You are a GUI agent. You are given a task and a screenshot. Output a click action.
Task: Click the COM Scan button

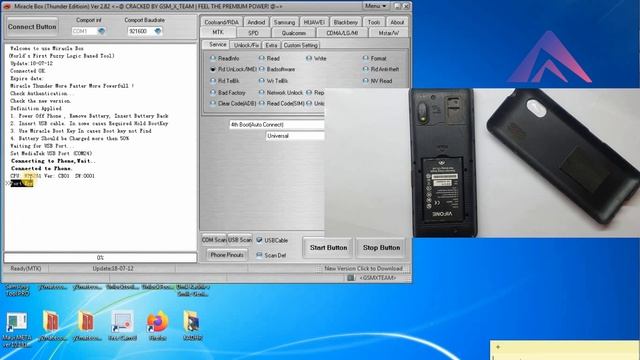pyautogui.click(x=214, y=240)
